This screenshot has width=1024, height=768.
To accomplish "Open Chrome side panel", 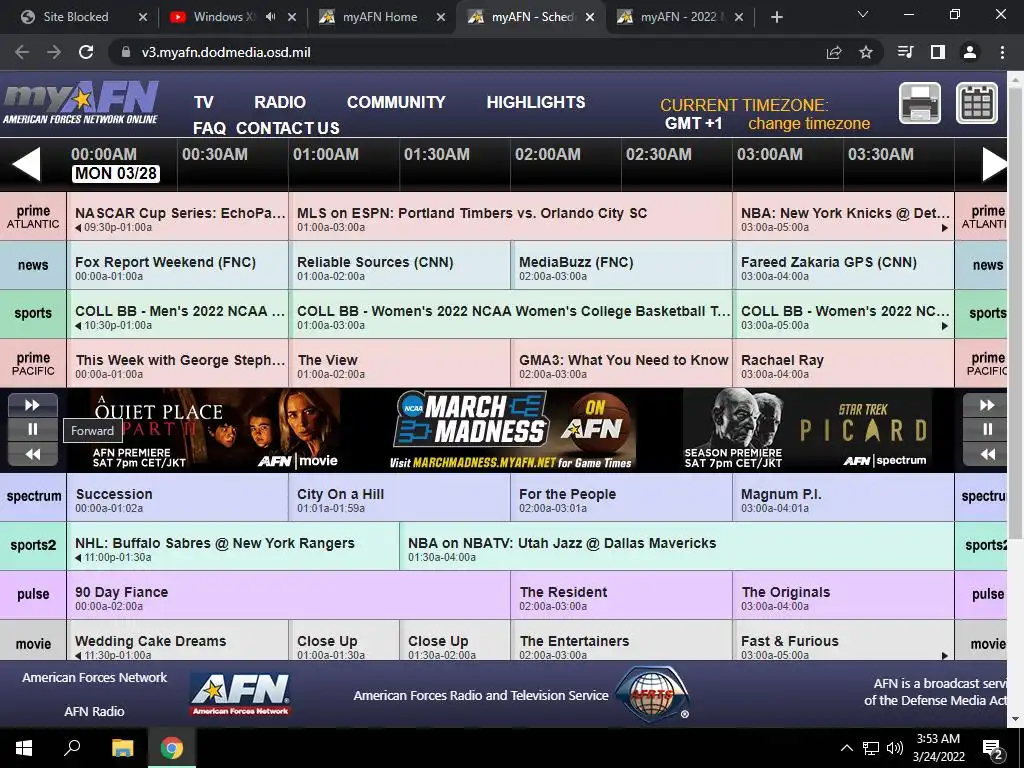I will pos(938,52).
